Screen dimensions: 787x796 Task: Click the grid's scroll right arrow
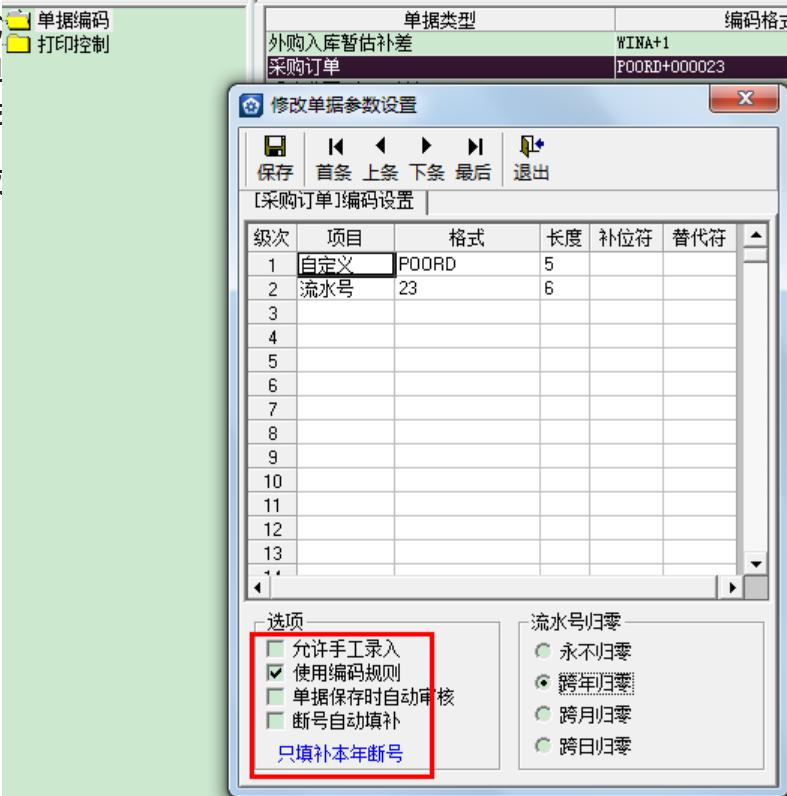coord(732,588)
